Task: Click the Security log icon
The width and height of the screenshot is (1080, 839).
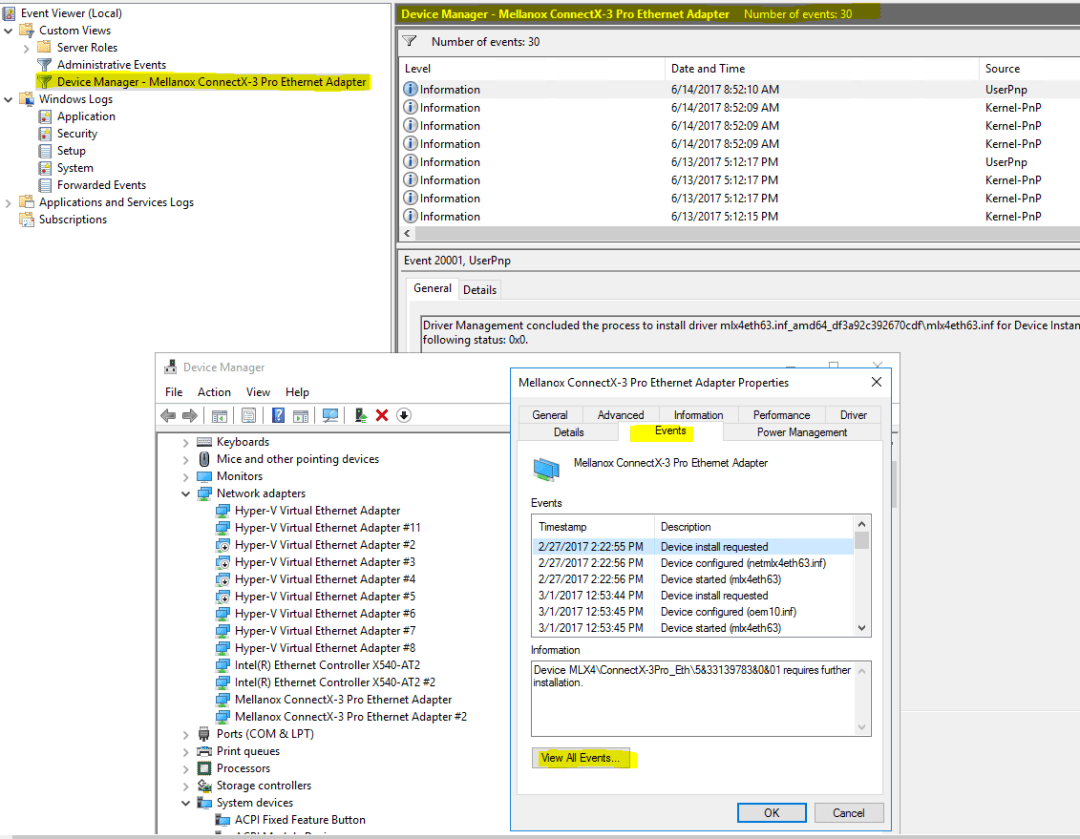Action: (x=45, y=134)
